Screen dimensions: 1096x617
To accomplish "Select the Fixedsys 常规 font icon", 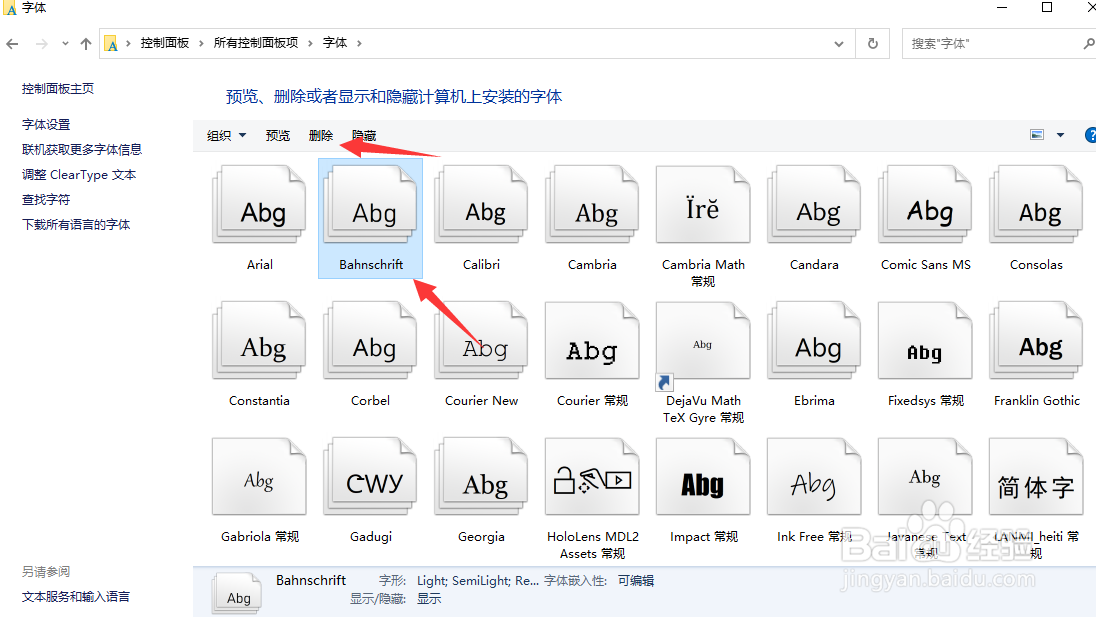I will 925,340.
